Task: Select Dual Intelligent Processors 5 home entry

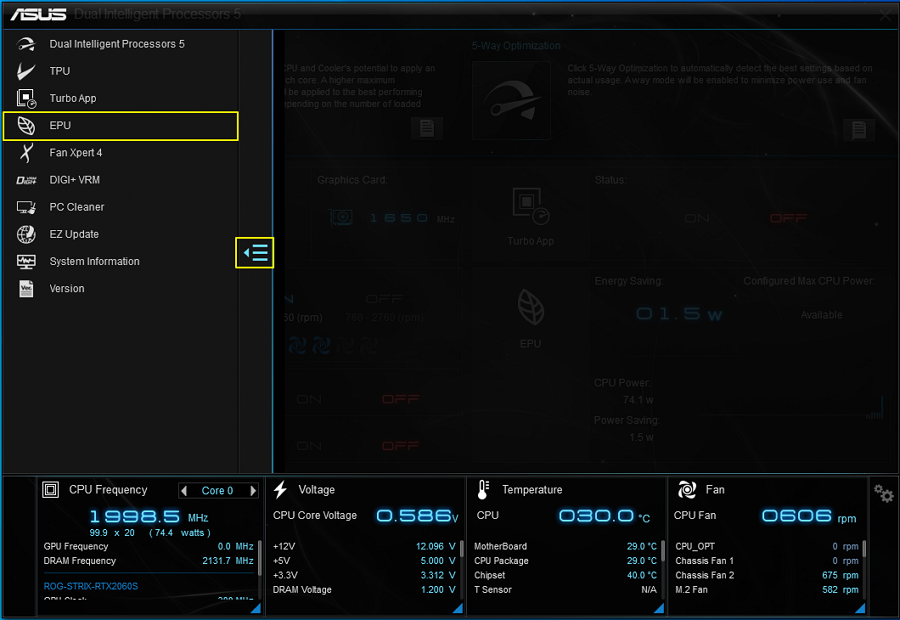Action: click(x=117, y=44)
